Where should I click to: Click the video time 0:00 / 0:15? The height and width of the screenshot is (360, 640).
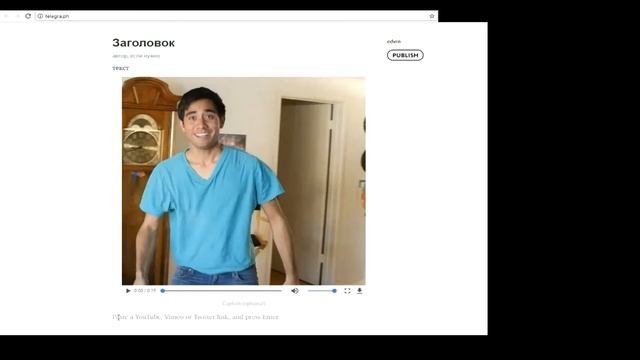[x=145, y=291]
